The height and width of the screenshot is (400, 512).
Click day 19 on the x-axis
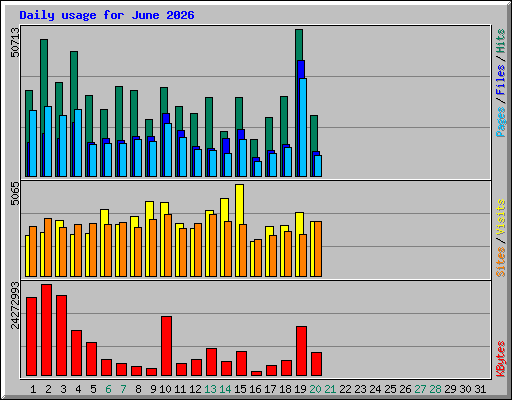tap(300, 389)
